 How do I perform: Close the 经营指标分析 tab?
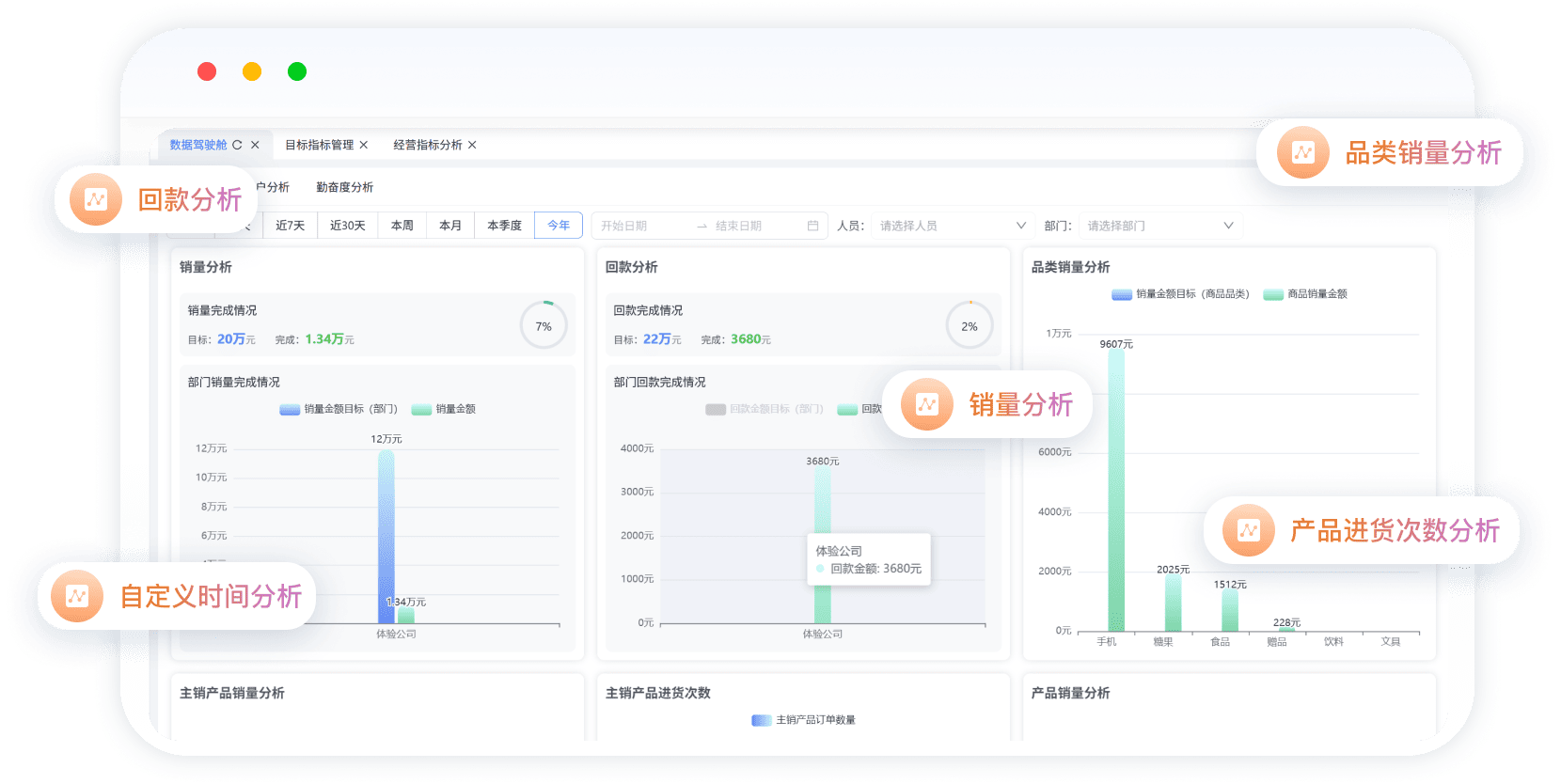(472, 145)
